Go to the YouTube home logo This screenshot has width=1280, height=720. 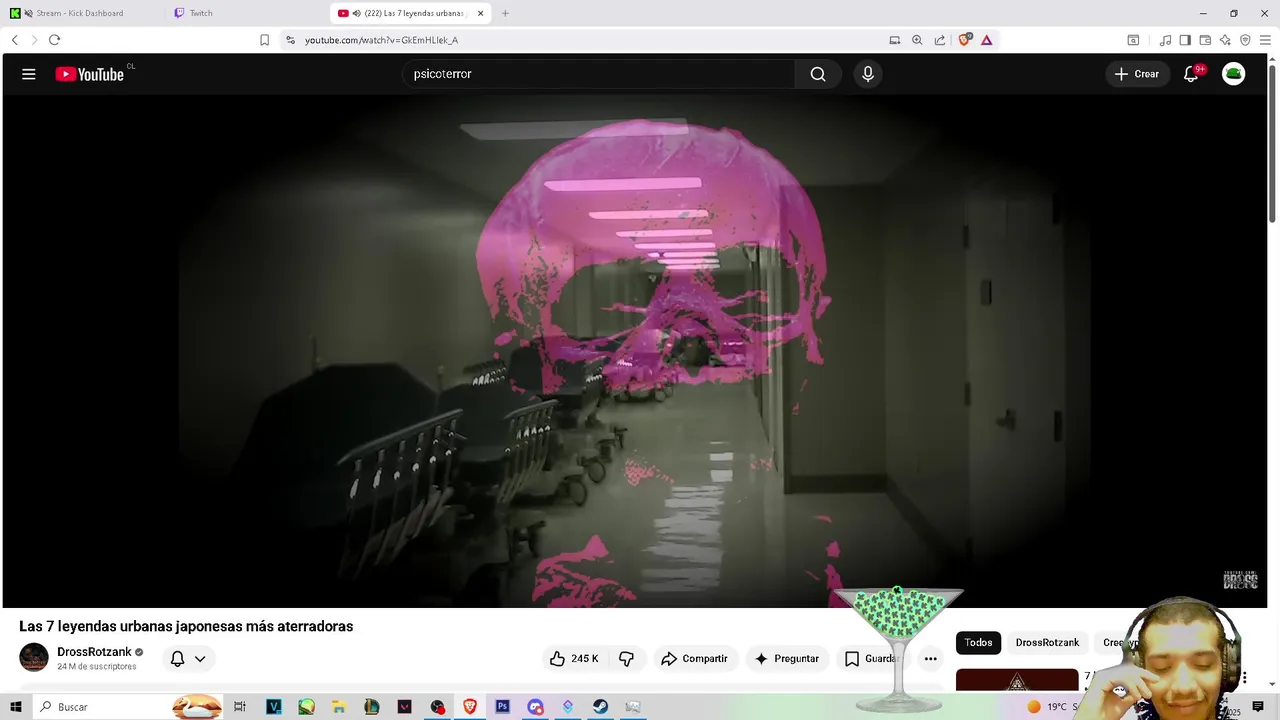point(89,74)
